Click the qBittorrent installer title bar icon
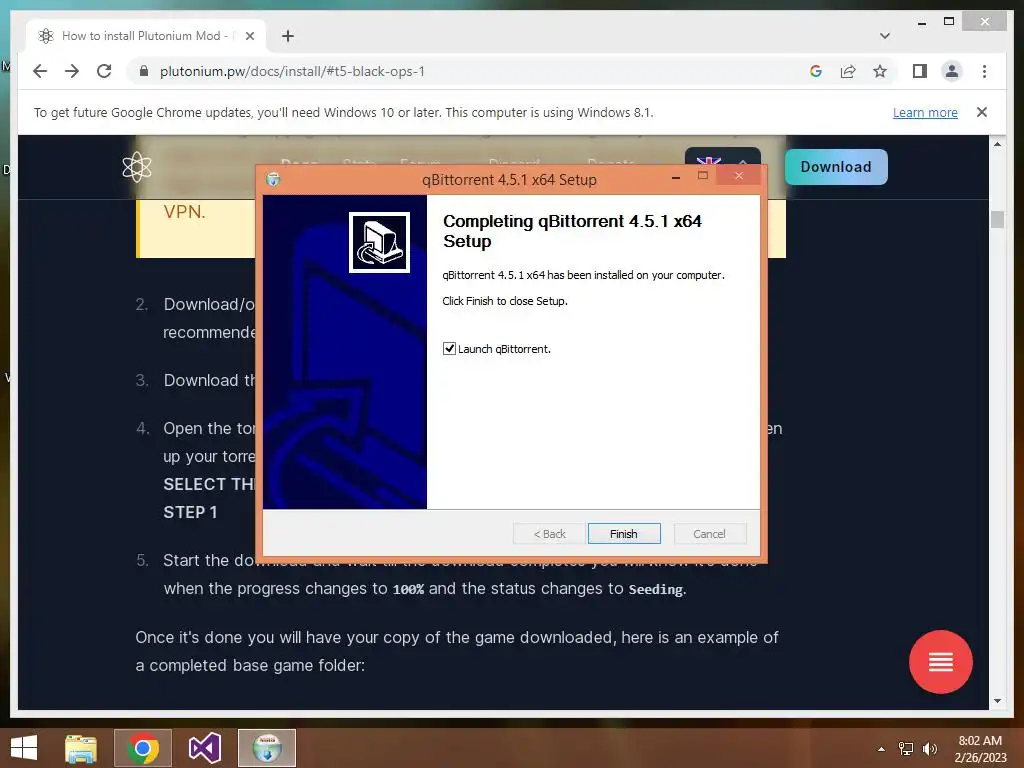Viewport: 1024px width, 768px height. pos(273,179)
